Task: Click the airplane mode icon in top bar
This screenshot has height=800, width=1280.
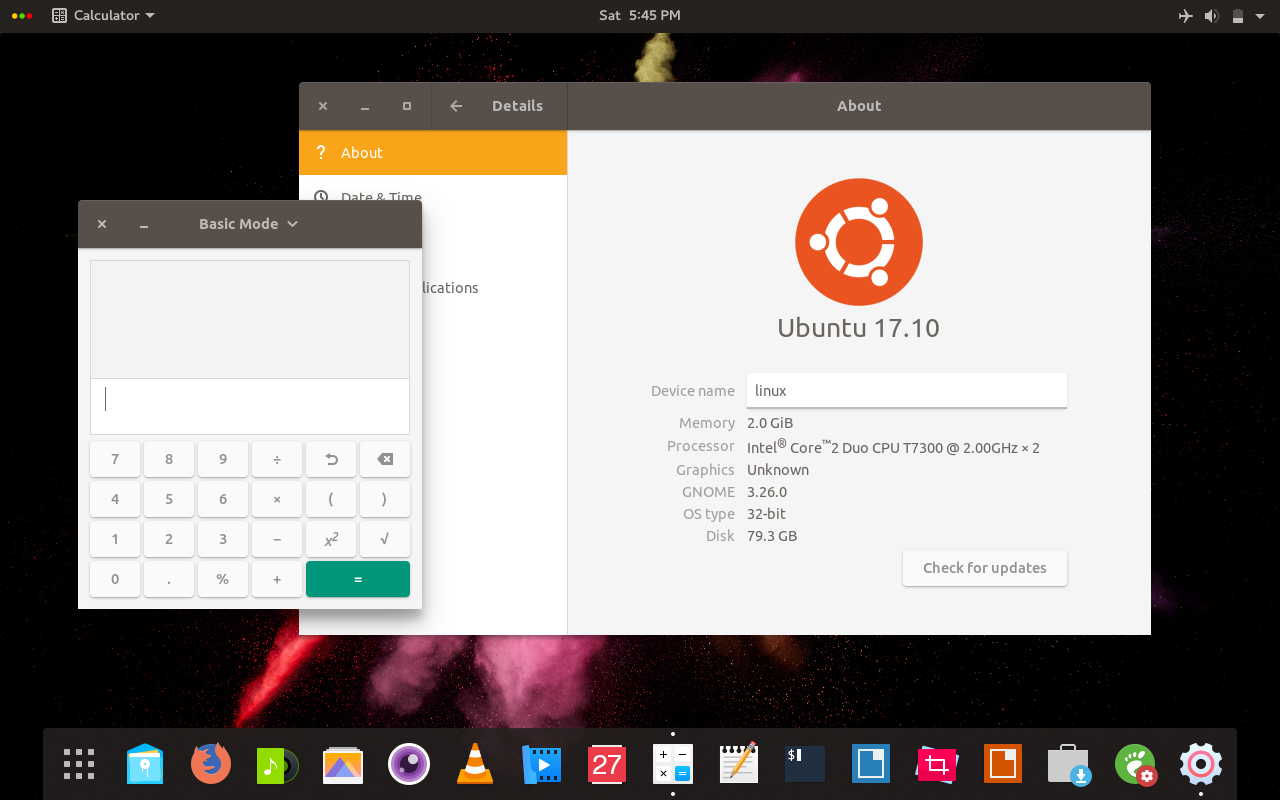Action: coord(1186,16)
